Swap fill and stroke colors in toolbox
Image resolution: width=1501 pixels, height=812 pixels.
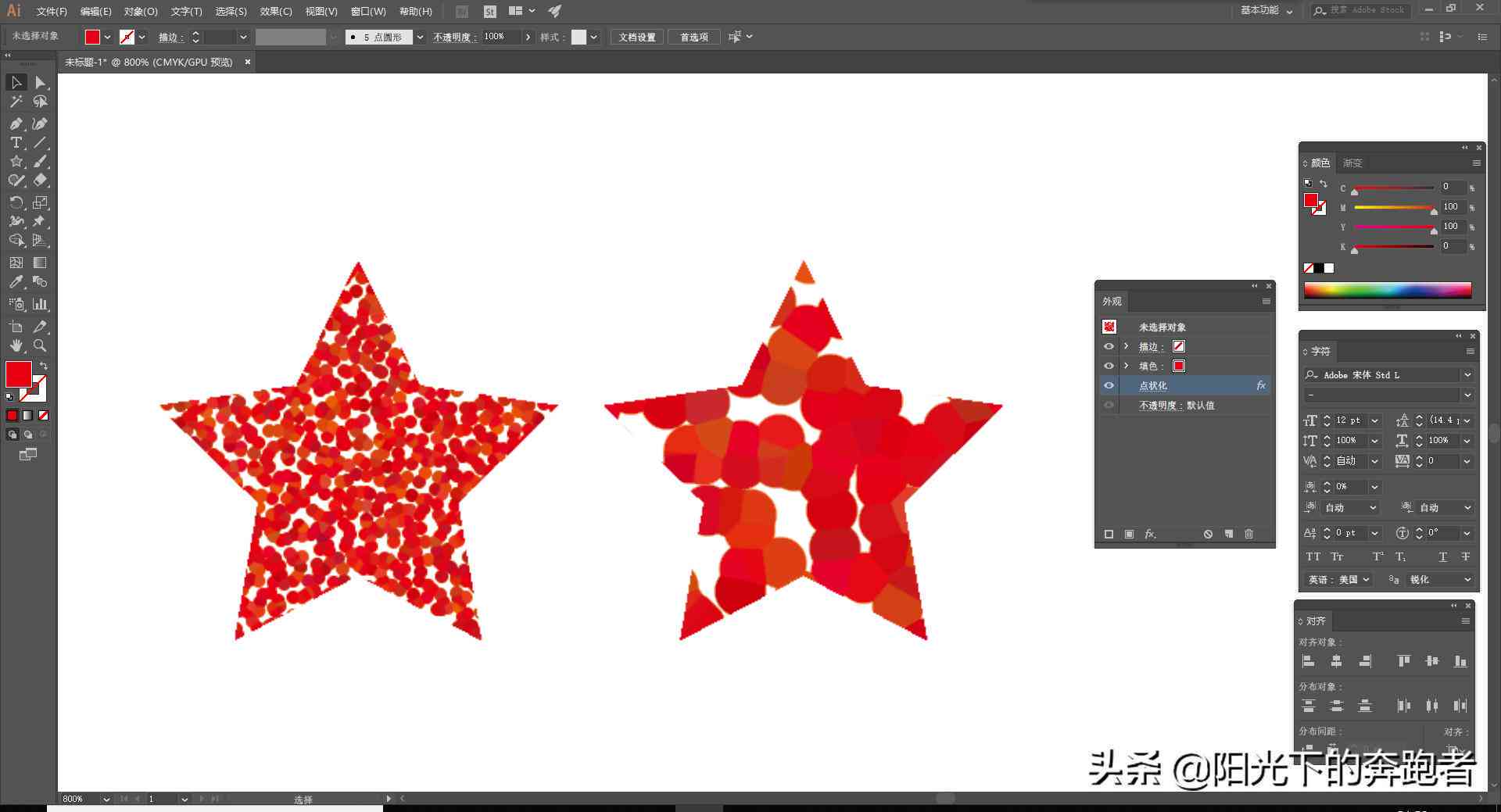point(44,366)
